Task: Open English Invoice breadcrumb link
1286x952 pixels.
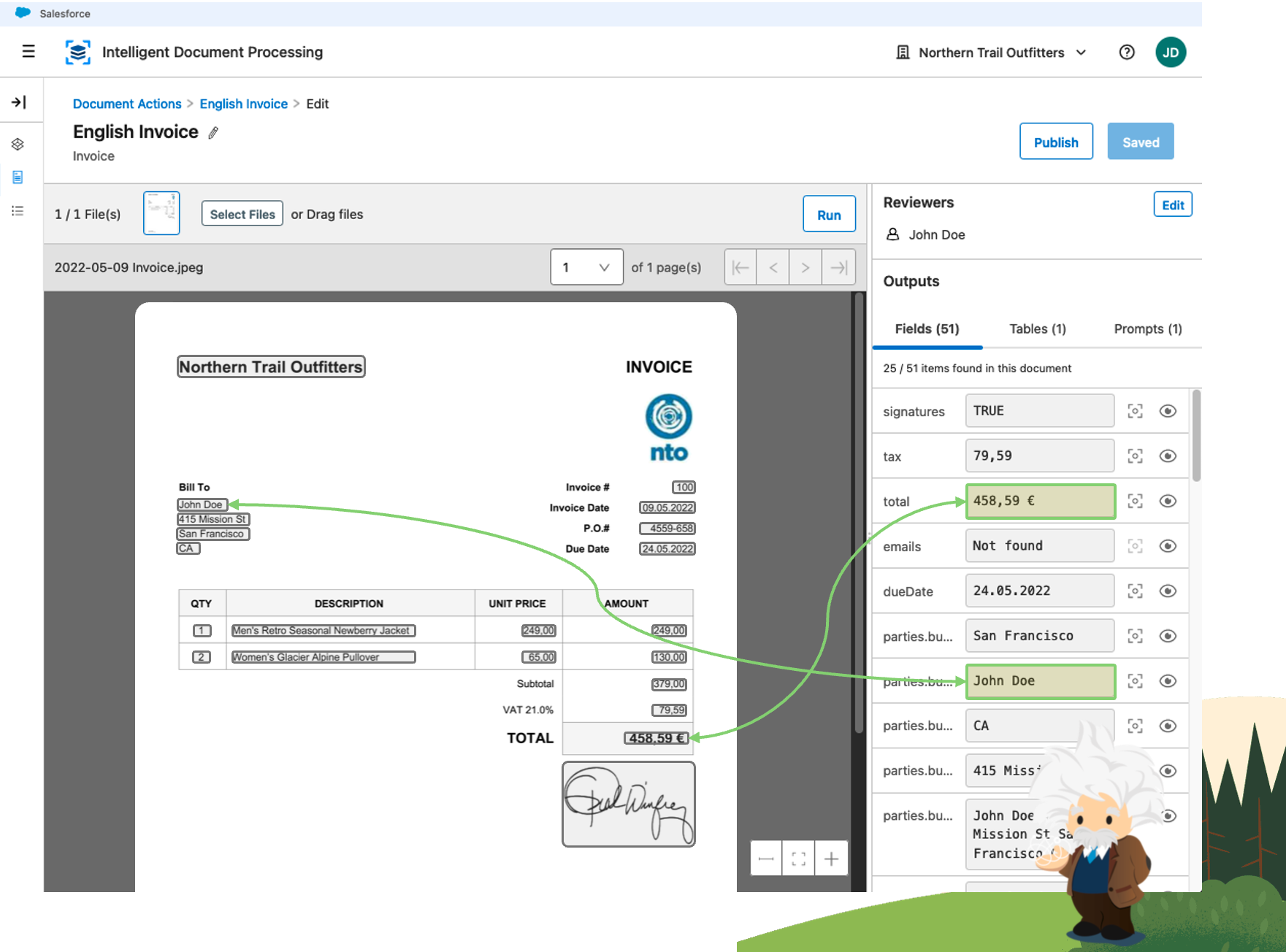Action: (x=244, y=104)
